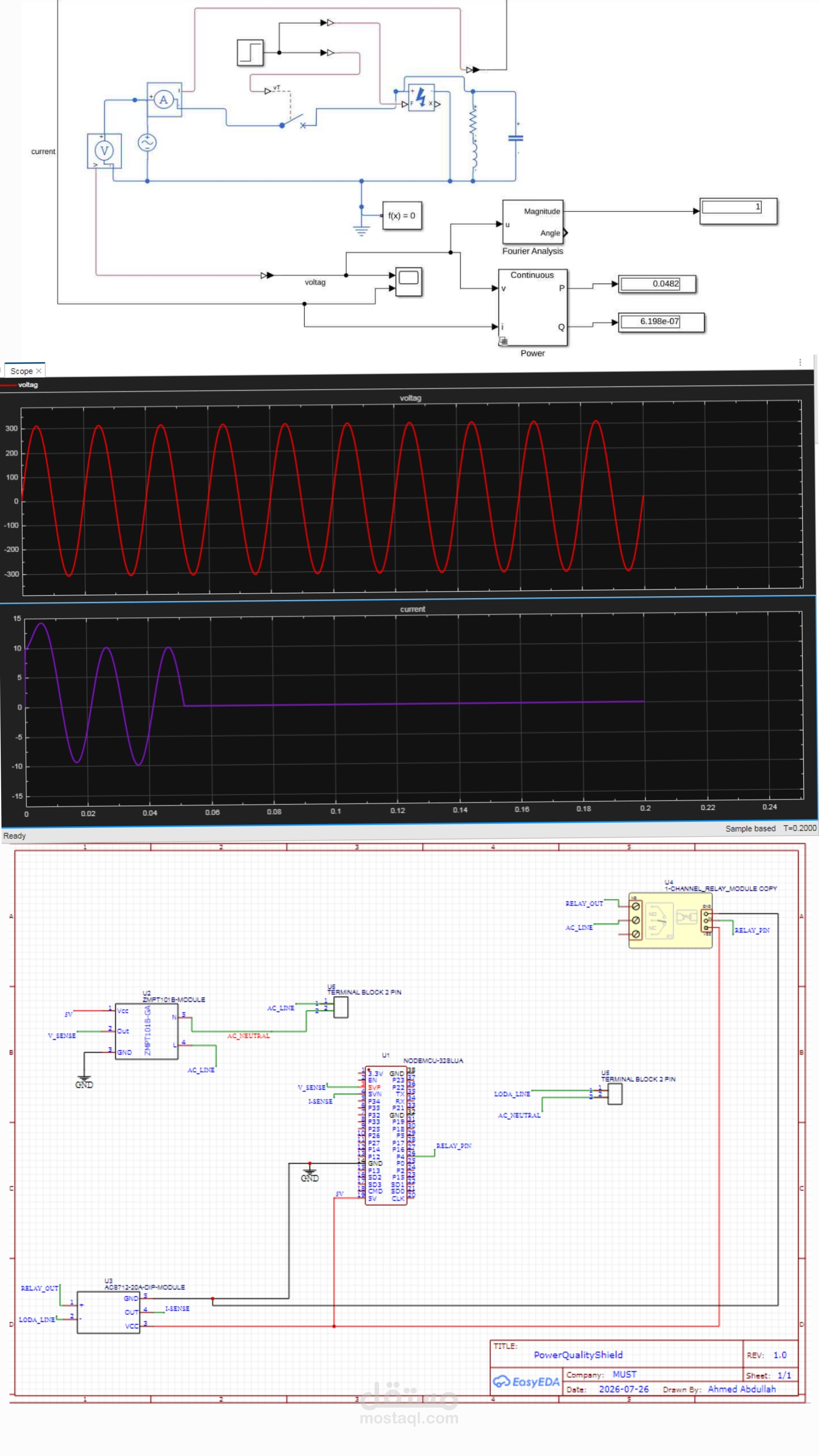Click the AC voltage source symbol
The height and width of the screenshot is (1456, 819).
tap(147, 143)
